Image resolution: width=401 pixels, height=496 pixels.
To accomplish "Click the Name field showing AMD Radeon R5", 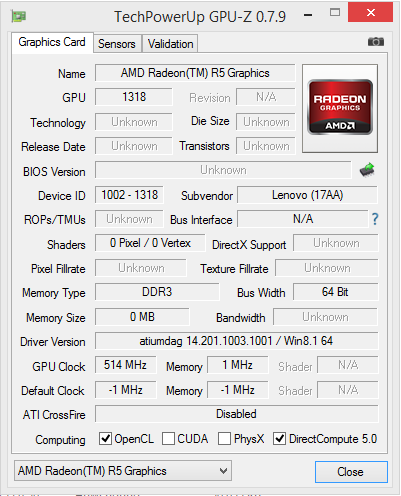I will (195, 73).
